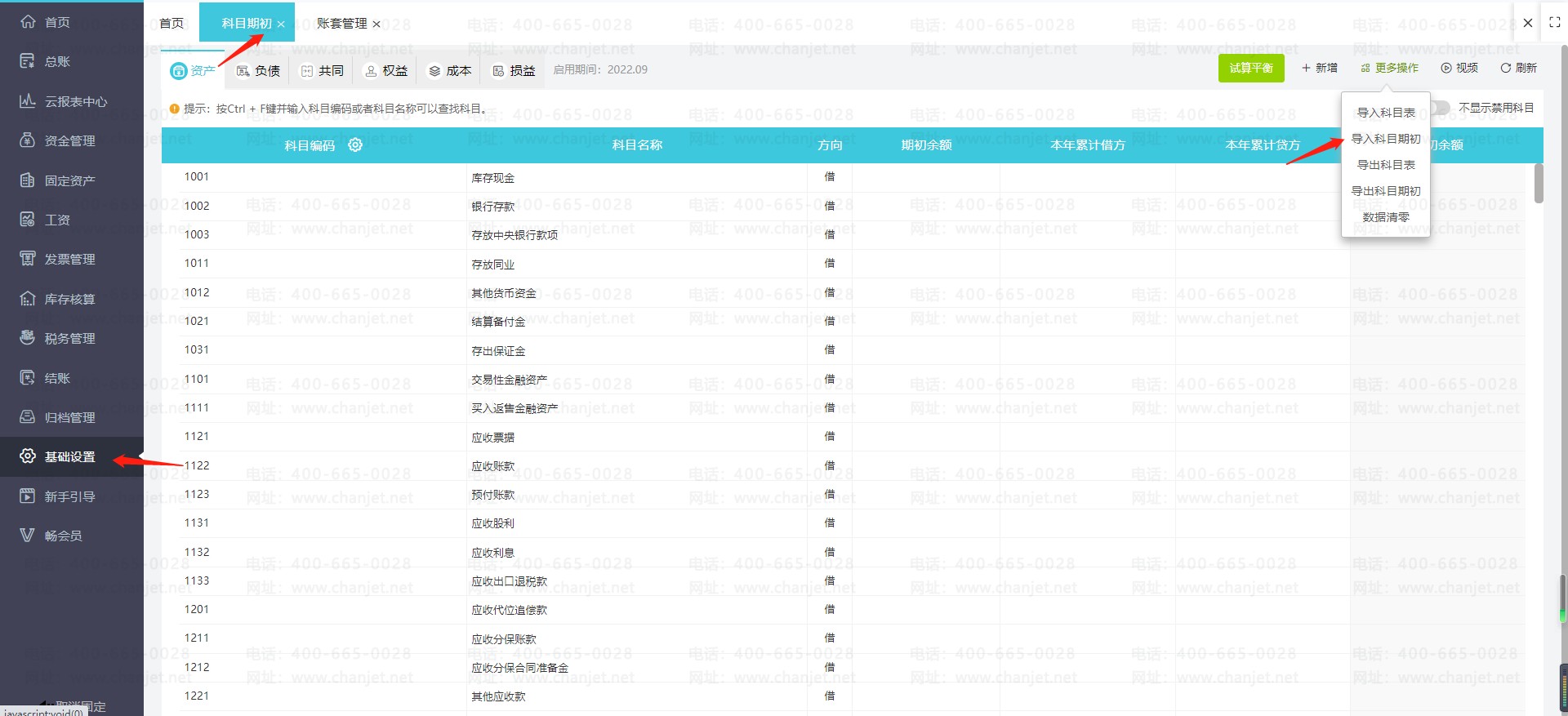Click the 税务管理 sidebar icon
The height and width of the screenshot is (716, 1568).
pos(28,338)
